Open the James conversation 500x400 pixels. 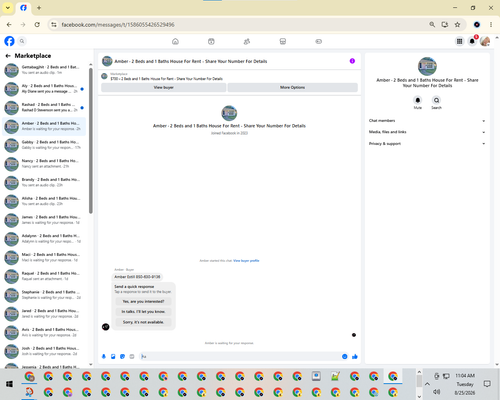tap(44, 220)
